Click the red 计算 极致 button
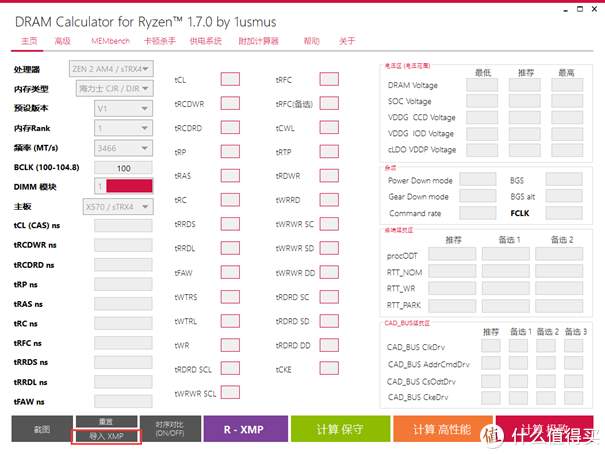Image resolution: width=605 pixels, height=454 pixels. coord(544,429)
